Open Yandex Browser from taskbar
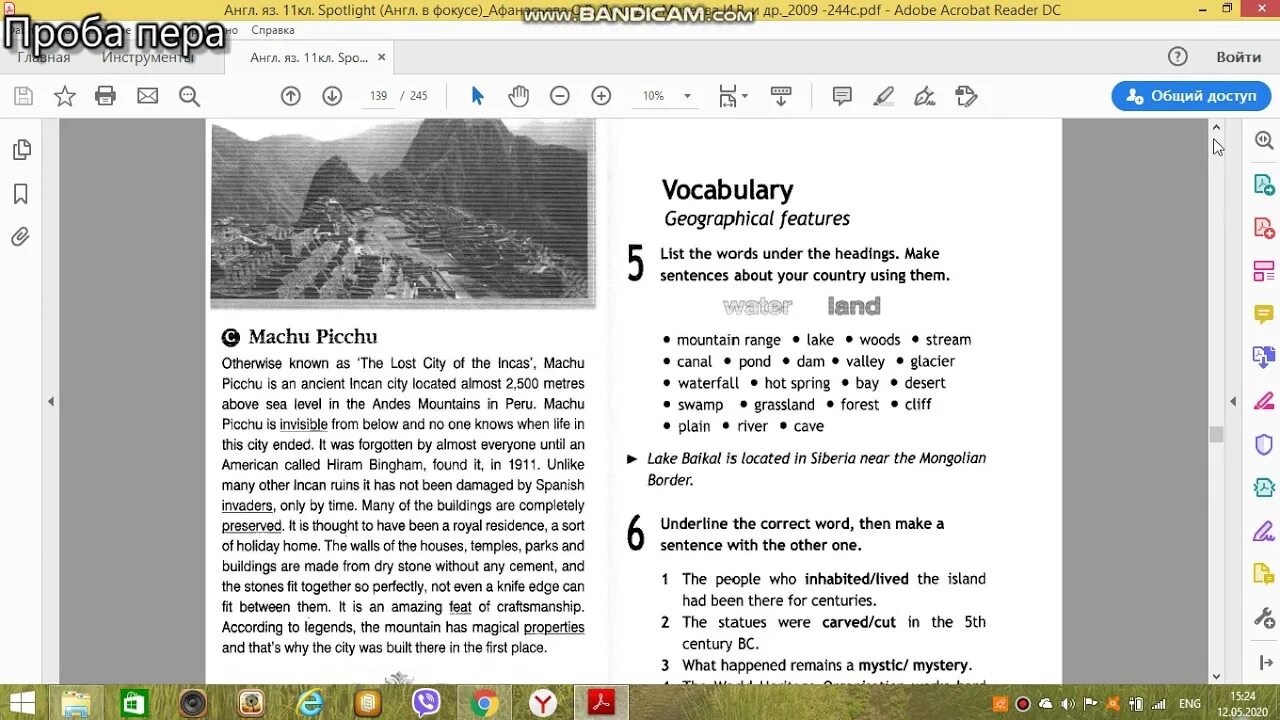The height and width of the screenshot is (720, 1280). [543, 703]
